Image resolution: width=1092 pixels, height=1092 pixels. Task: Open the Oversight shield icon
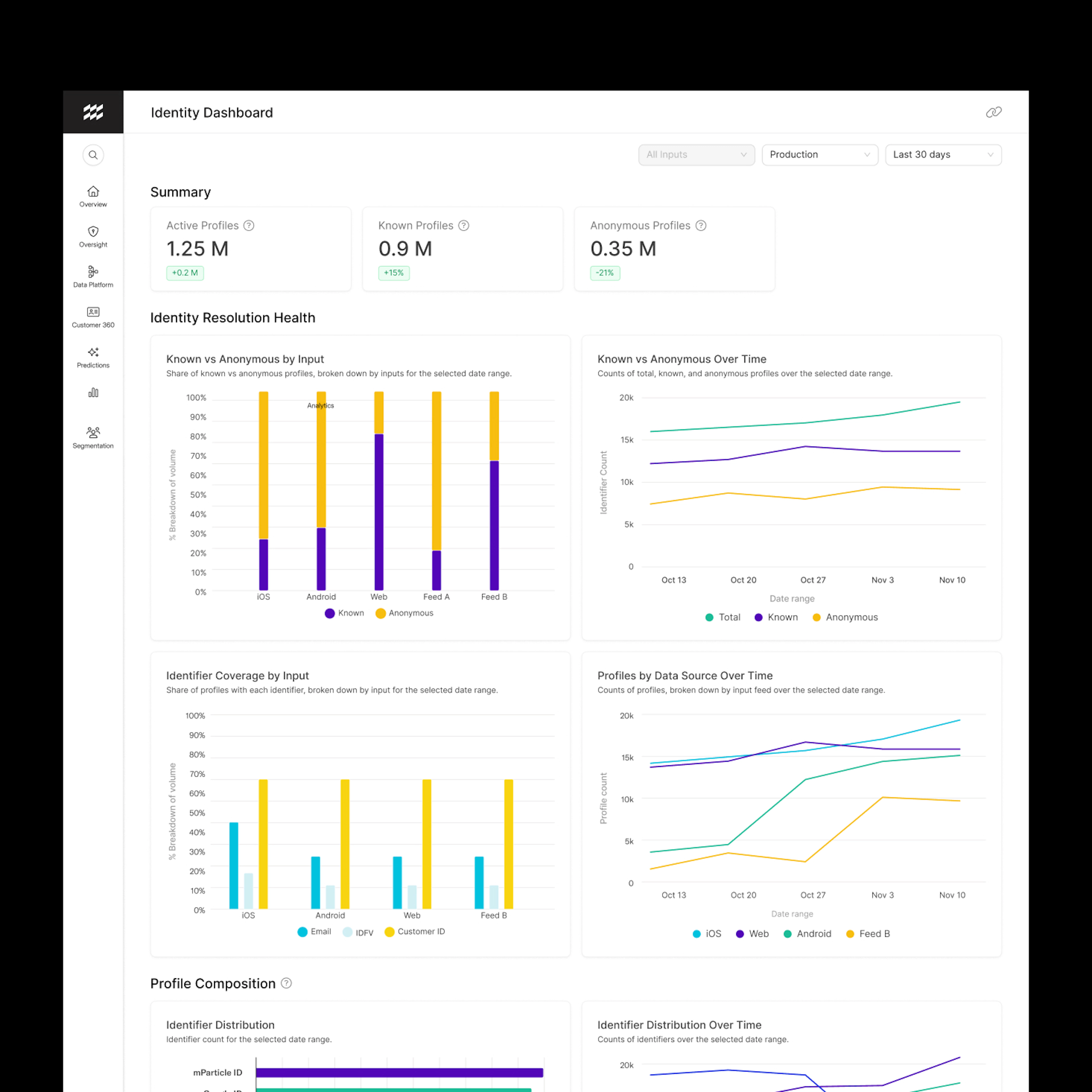[93, 232]
